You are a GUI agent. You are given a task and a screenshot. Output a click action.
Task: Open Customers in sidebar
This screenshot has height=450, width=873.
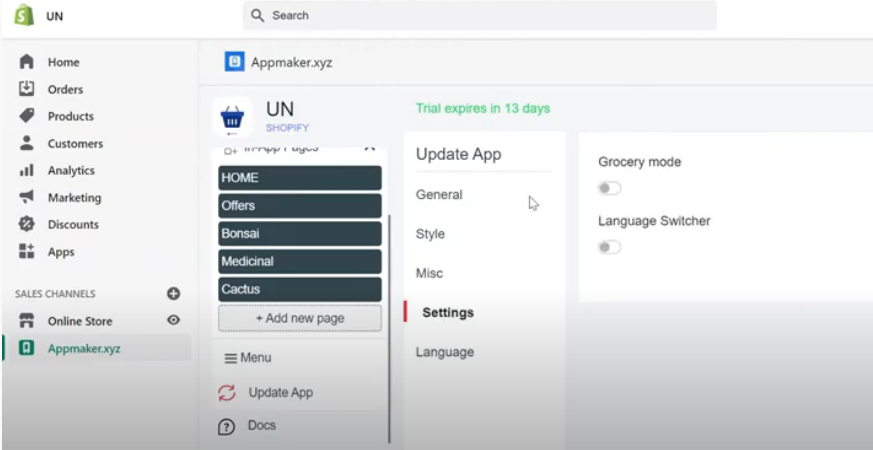[75, 144]
